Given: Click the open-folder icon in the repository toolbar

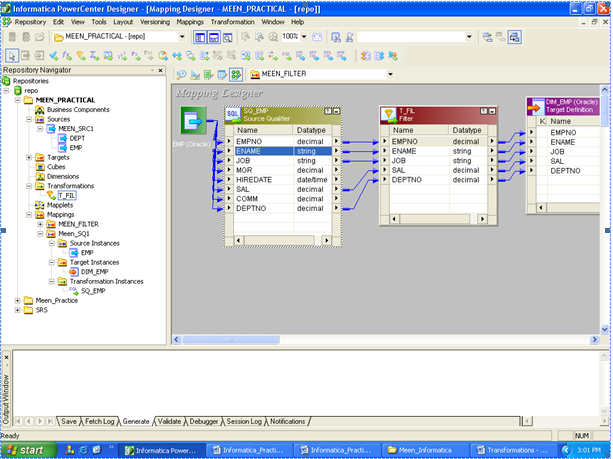Looking at the screenshot, I should 40,37.
